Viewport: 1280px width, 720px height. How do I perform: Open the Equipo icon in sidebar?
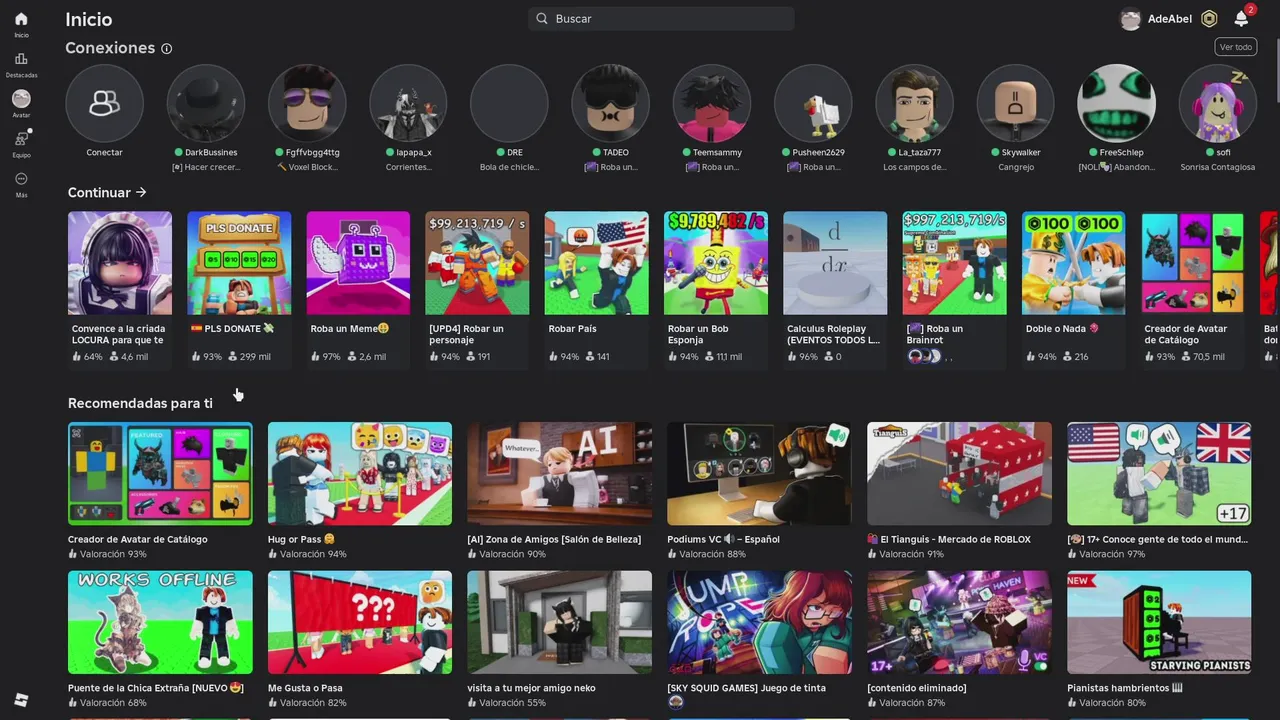21,139
